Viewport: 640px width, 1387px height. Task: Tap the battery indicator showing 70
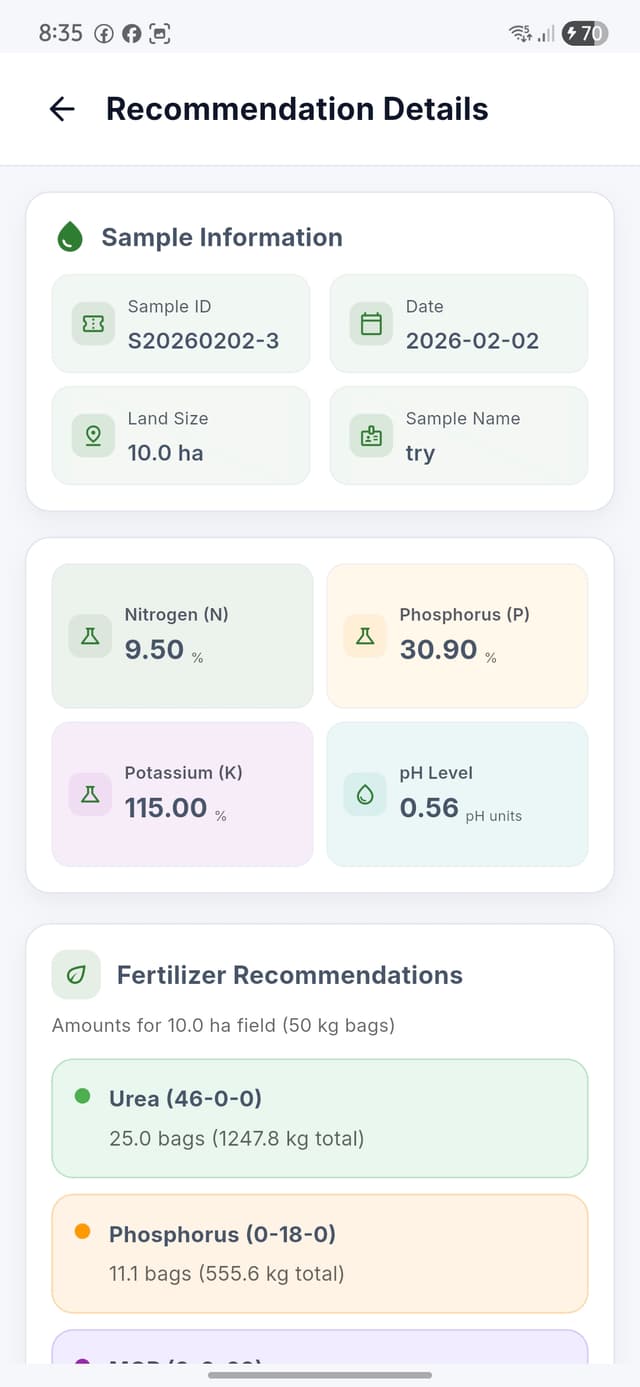(x=586, y=33)
